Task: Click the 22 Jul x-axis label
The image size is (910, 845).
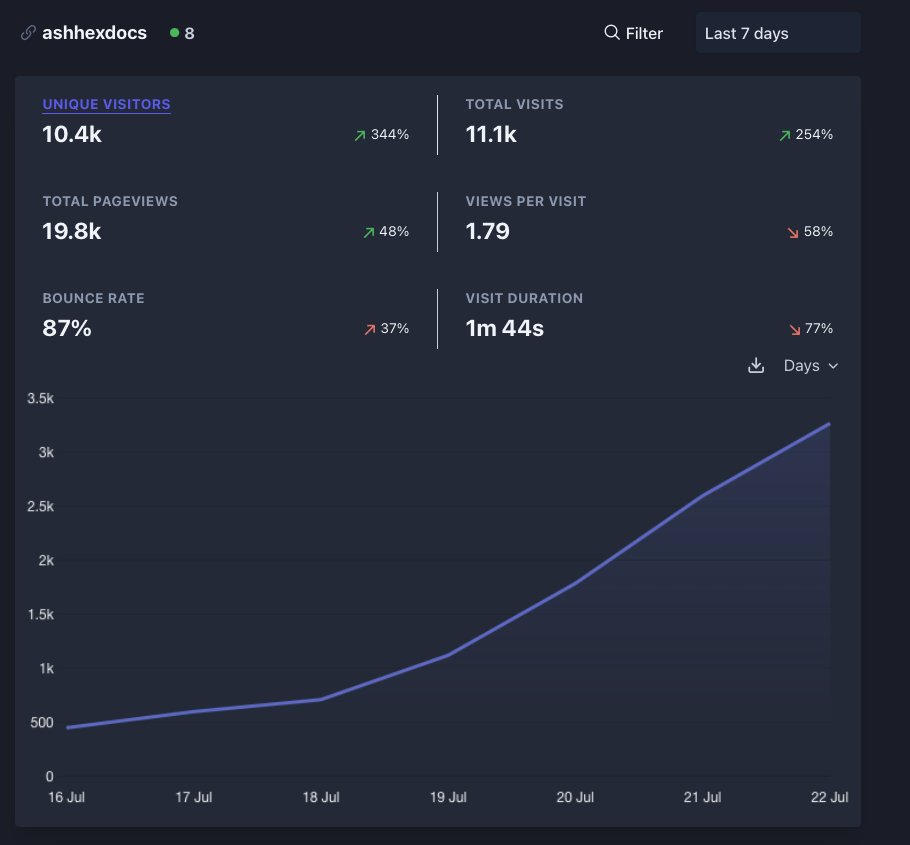Action: pyautogui.click(x=829, y=797)
